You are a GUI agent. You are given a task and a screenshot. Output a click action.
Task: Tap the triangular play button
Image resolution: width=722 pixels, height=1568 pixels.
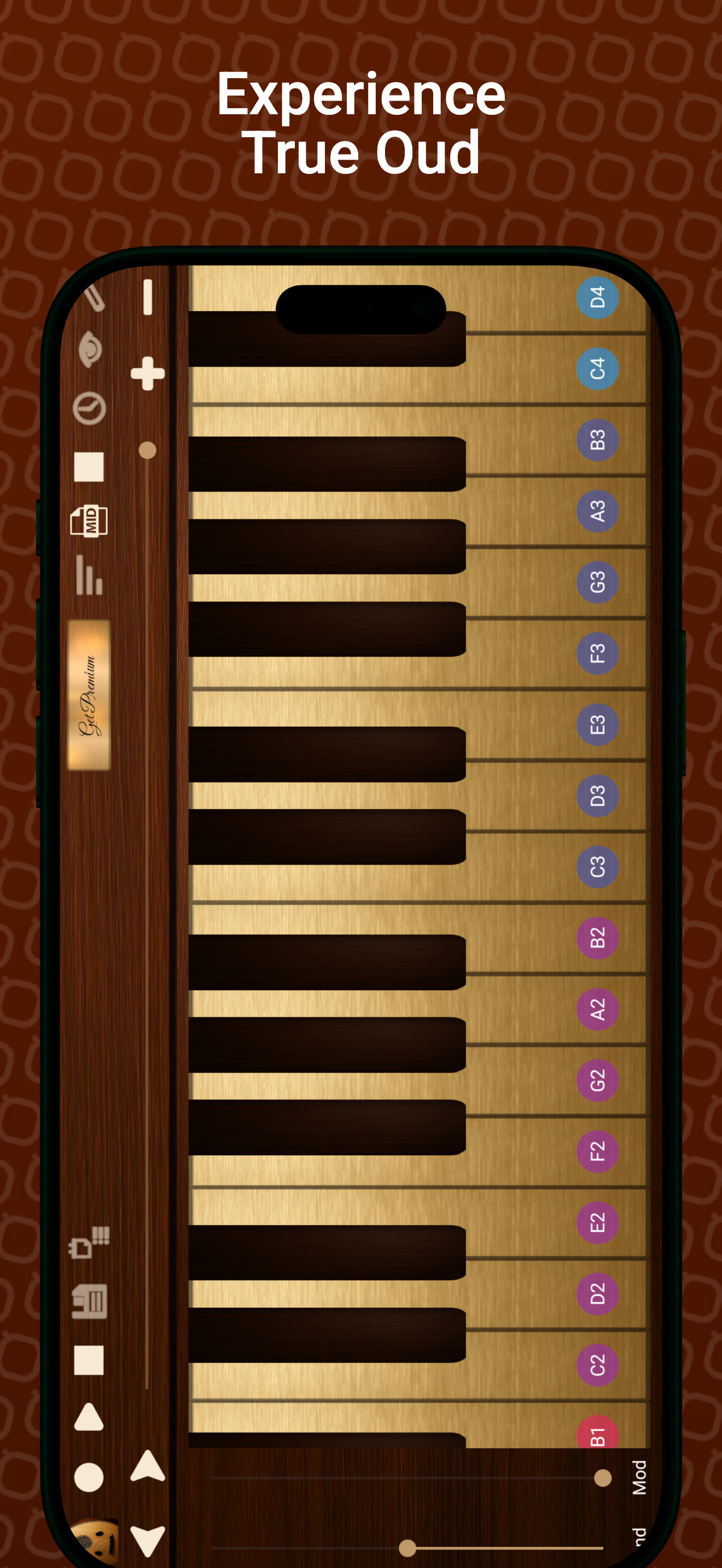89,1417
